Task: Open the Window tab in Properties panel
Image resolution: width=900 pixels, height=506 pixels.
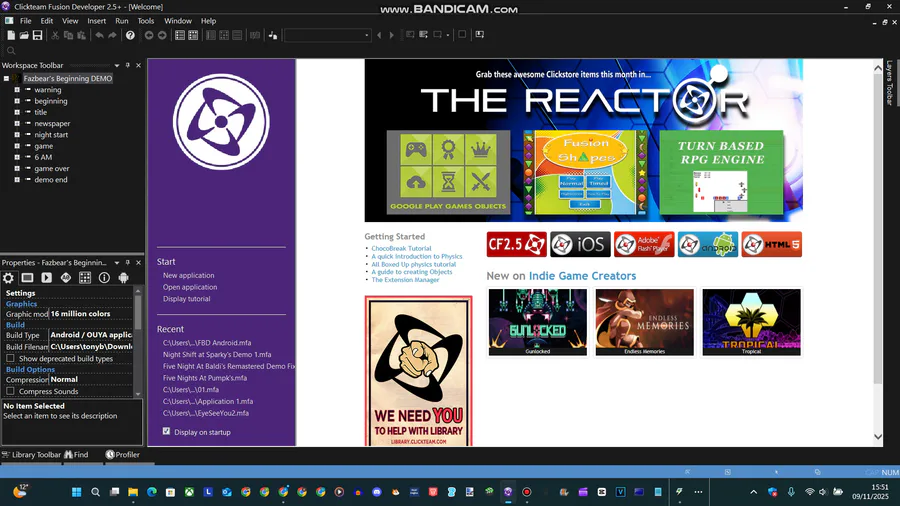Action: coord(28,278)
